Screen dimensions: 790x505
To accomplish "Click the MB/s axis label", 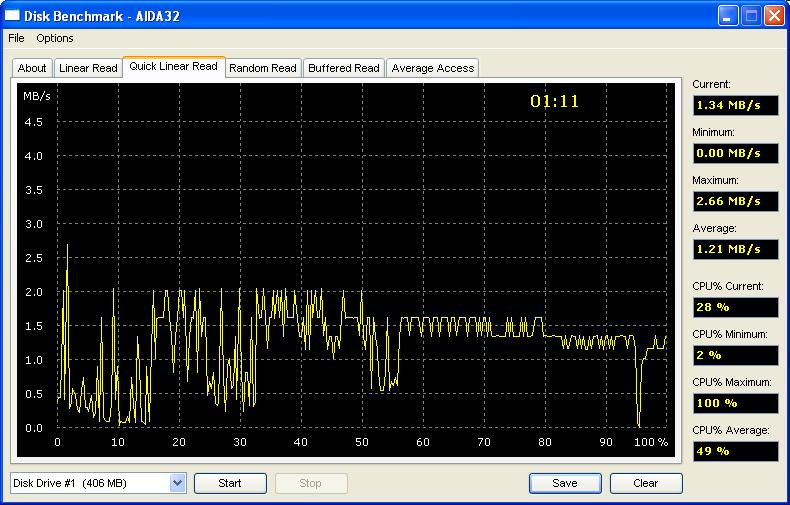I will (x=37, y=96).
